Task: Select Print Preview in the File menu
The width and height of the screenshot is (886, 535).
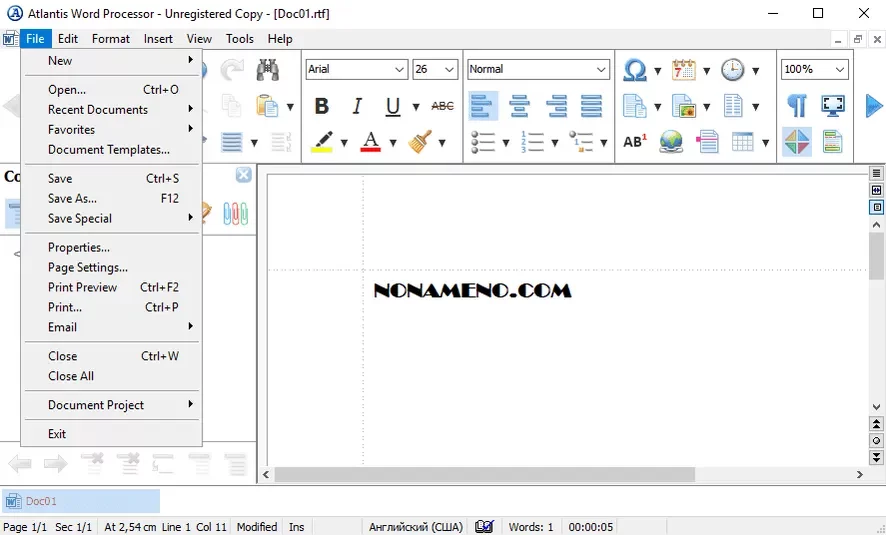Action: [82, 287]
